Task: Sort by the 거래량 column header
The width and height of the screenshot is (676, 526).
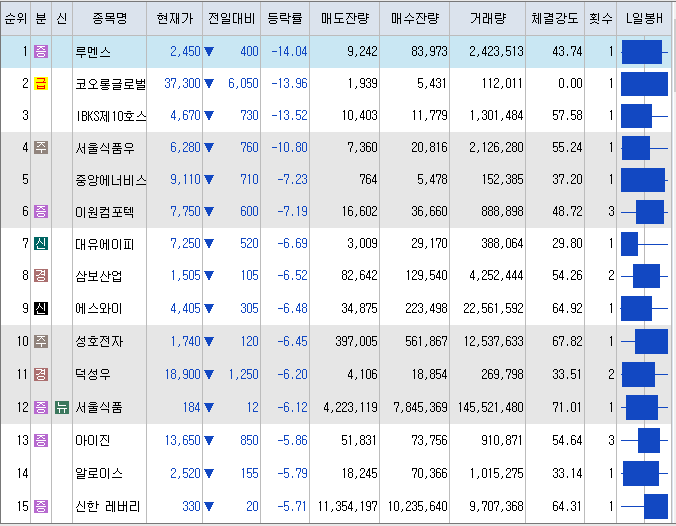Action: click(488, 19)
